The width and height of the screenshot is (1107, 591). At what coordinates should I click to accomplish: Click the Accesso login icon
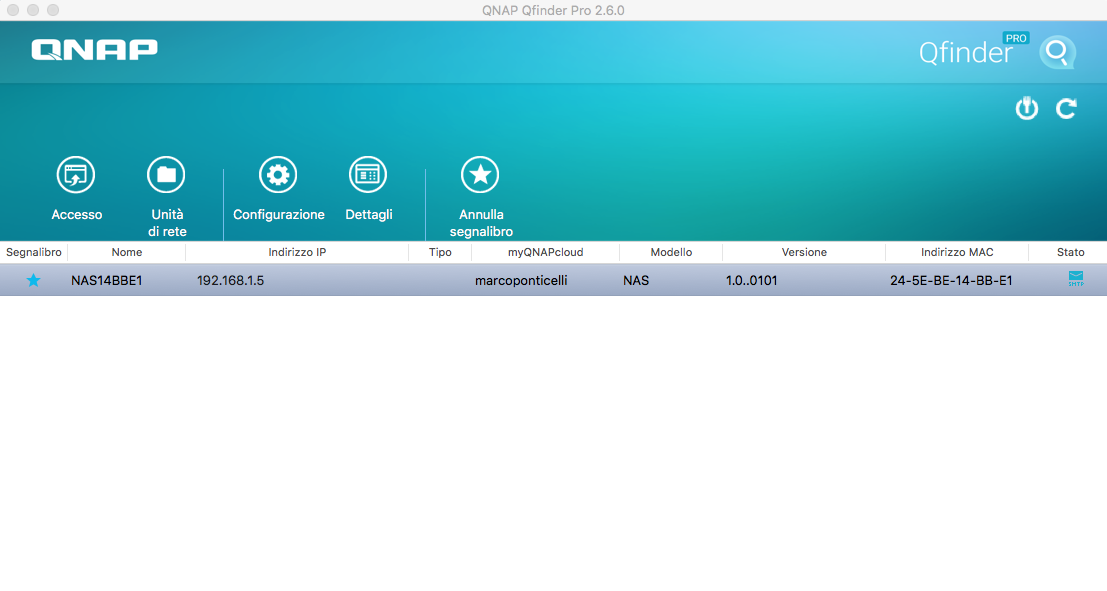[76, 176]
